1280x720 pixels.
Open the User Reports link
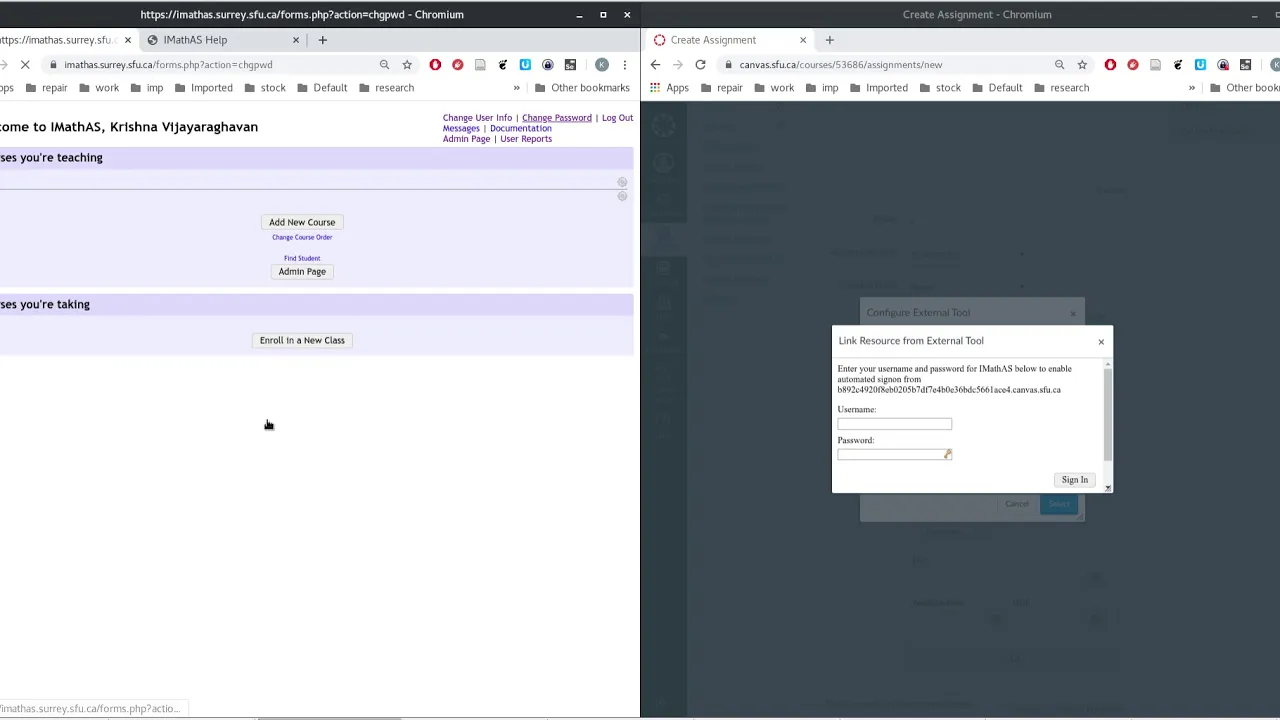(x=526, y=139)
